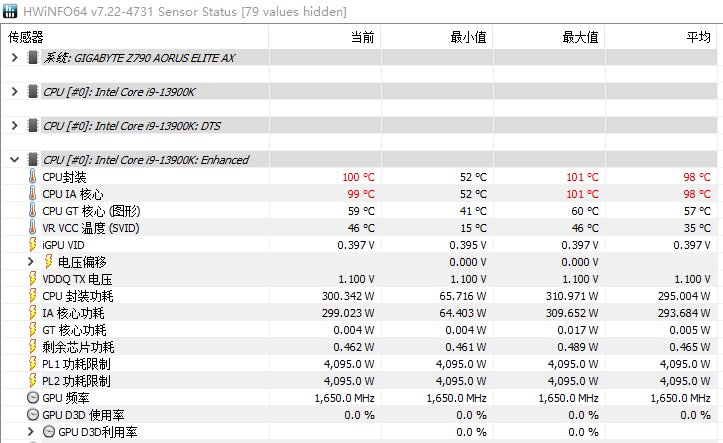
Task: Click the iGPU VID minimum value 0.395 V
Action: 468,245
